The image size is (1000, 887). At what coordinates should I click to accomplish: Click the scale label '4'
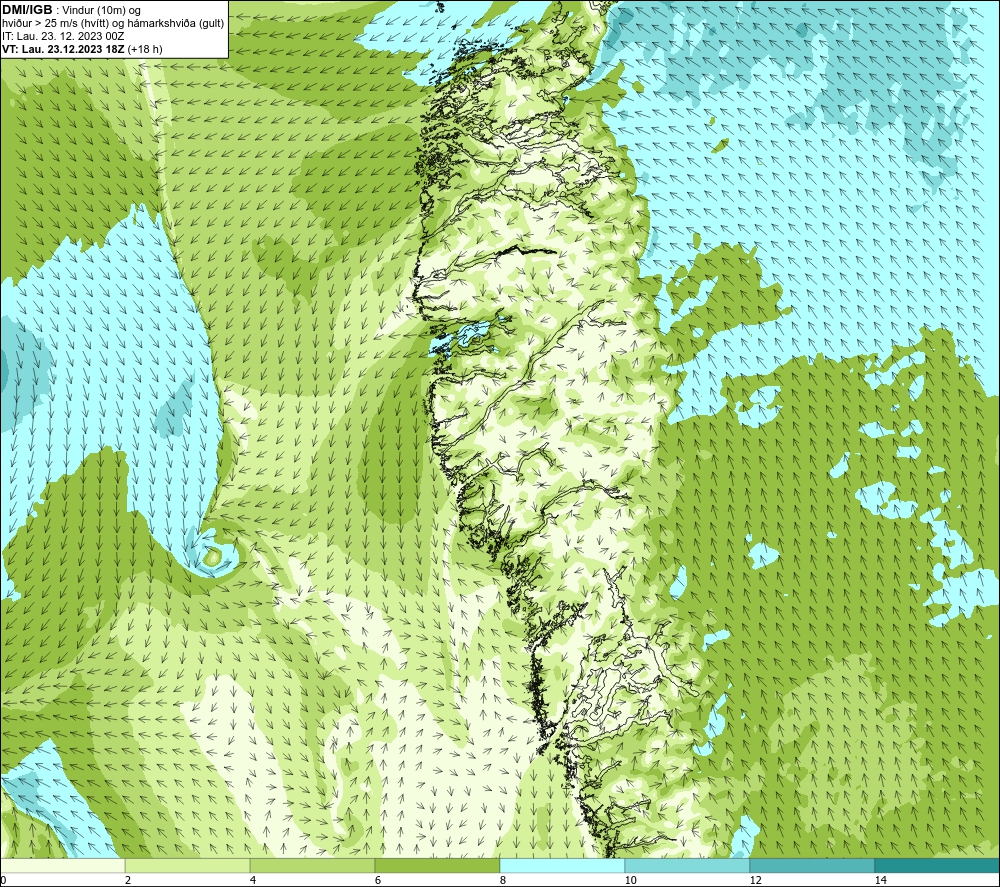click(x=253, y=881)
